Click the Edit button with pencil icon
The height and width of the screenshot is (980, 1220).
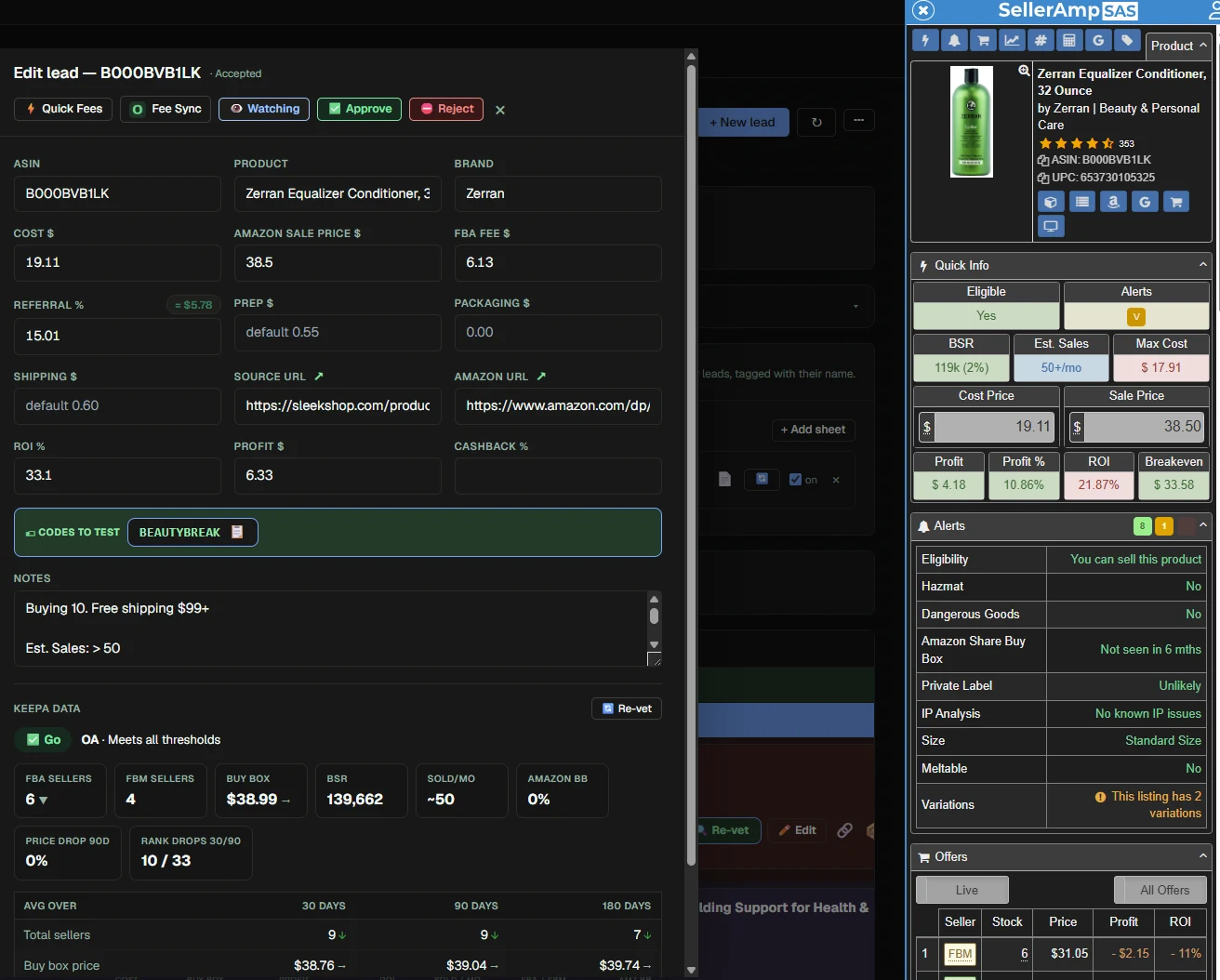pos(798,830)
